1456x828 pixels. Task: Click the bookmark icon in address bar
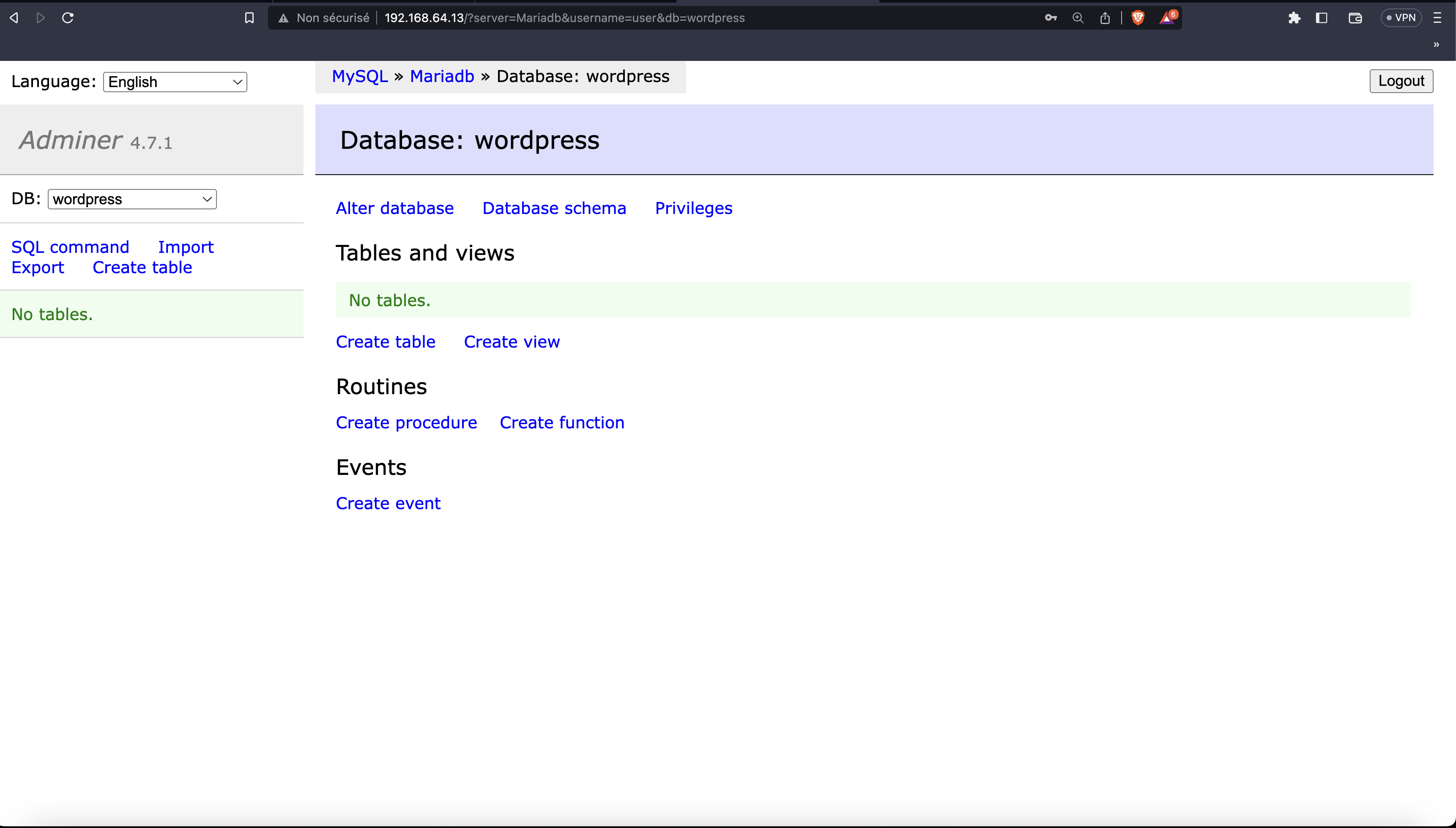pos(249,18)
